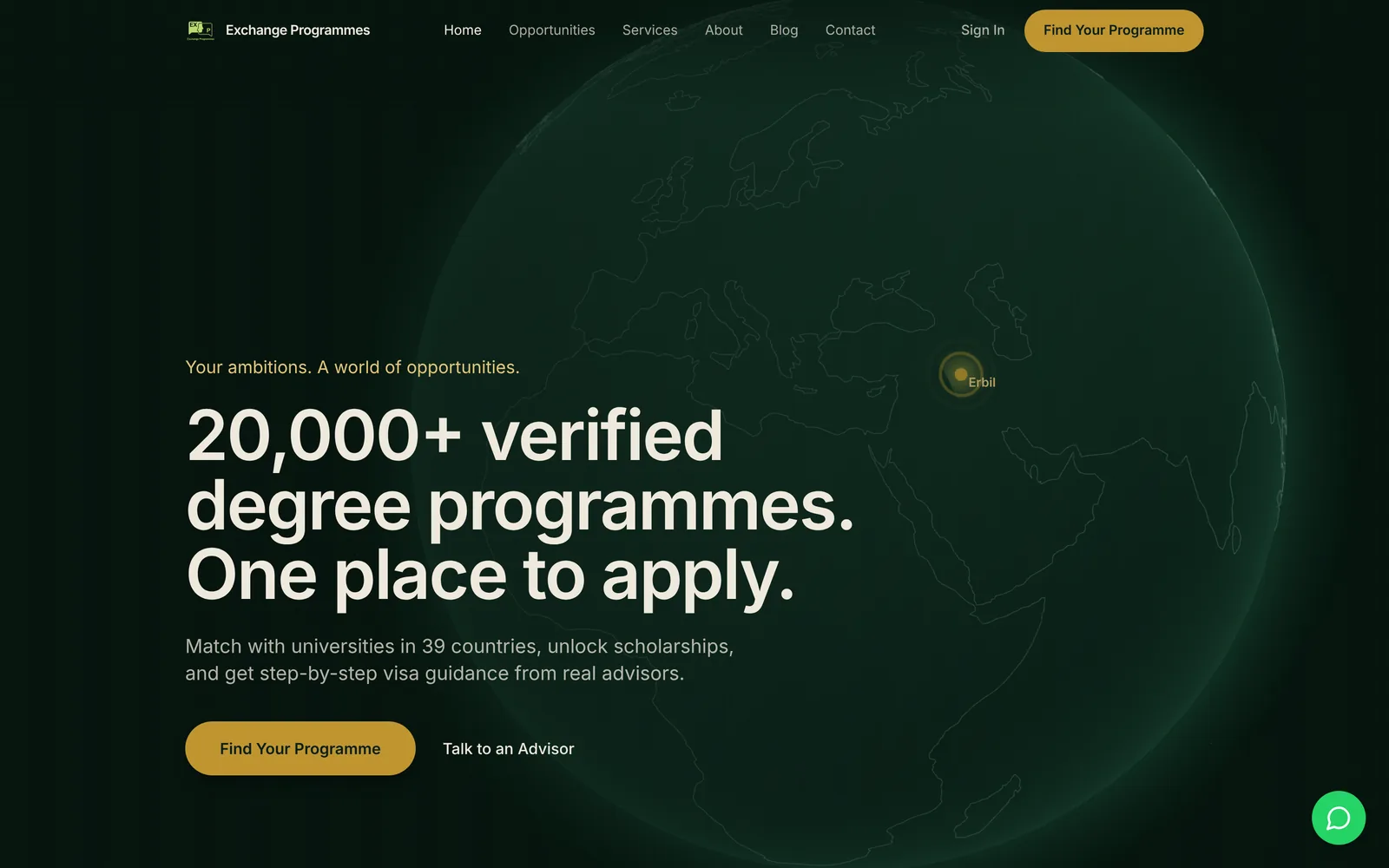Open the Services menu item

point(649,30)
